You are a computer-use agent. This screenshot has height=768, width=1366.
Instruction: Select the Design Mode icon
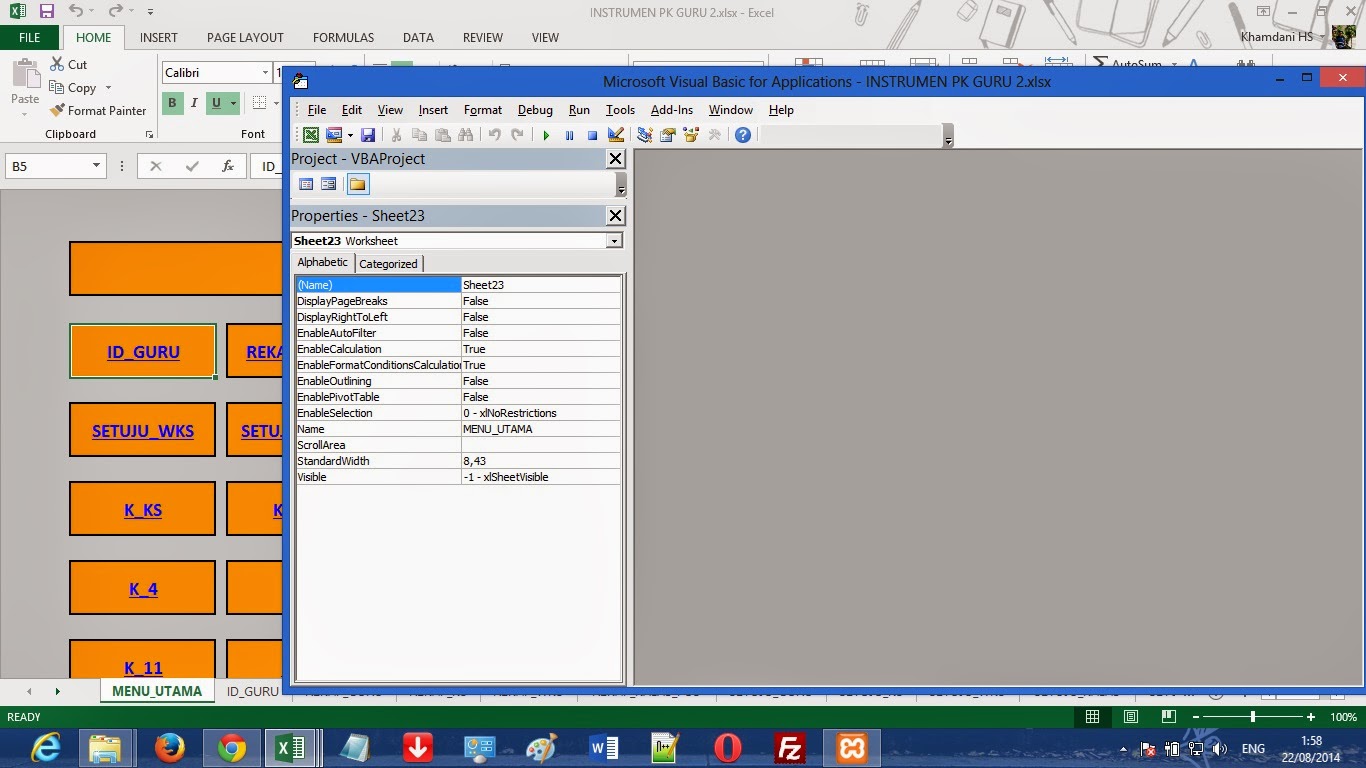(x=616, y=135)
